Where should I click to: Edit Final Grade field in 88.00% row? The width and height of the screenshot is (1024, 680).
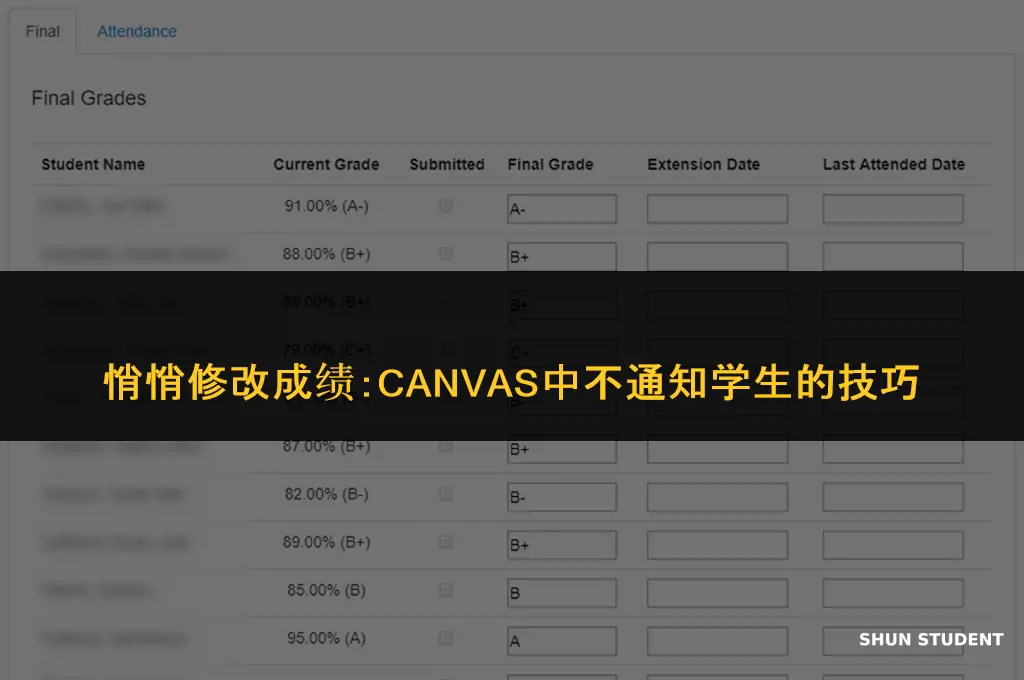pyautogui.click(x=562, y=256)
